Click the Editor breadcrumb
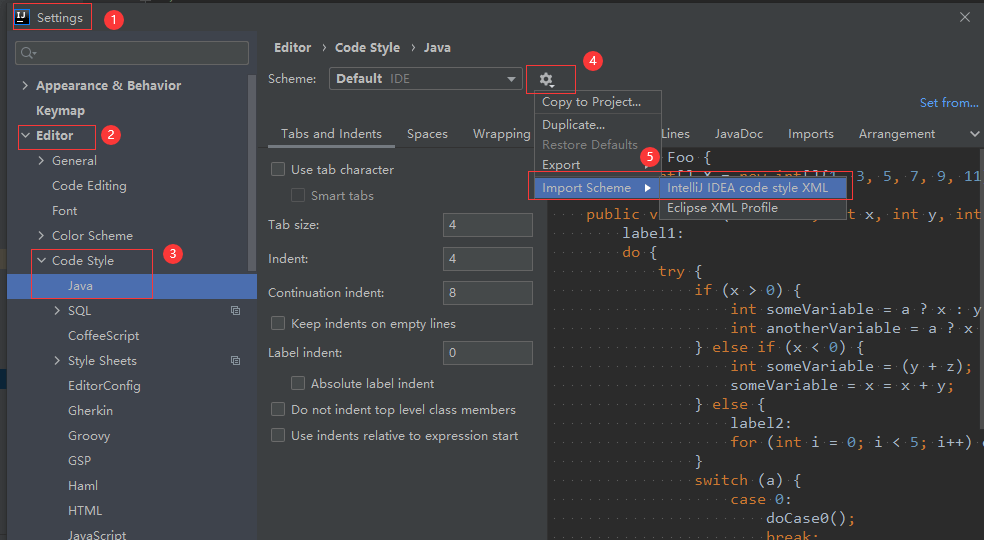Image resolution: width=984 pixels, height=540 pixels. click(292, 48)
